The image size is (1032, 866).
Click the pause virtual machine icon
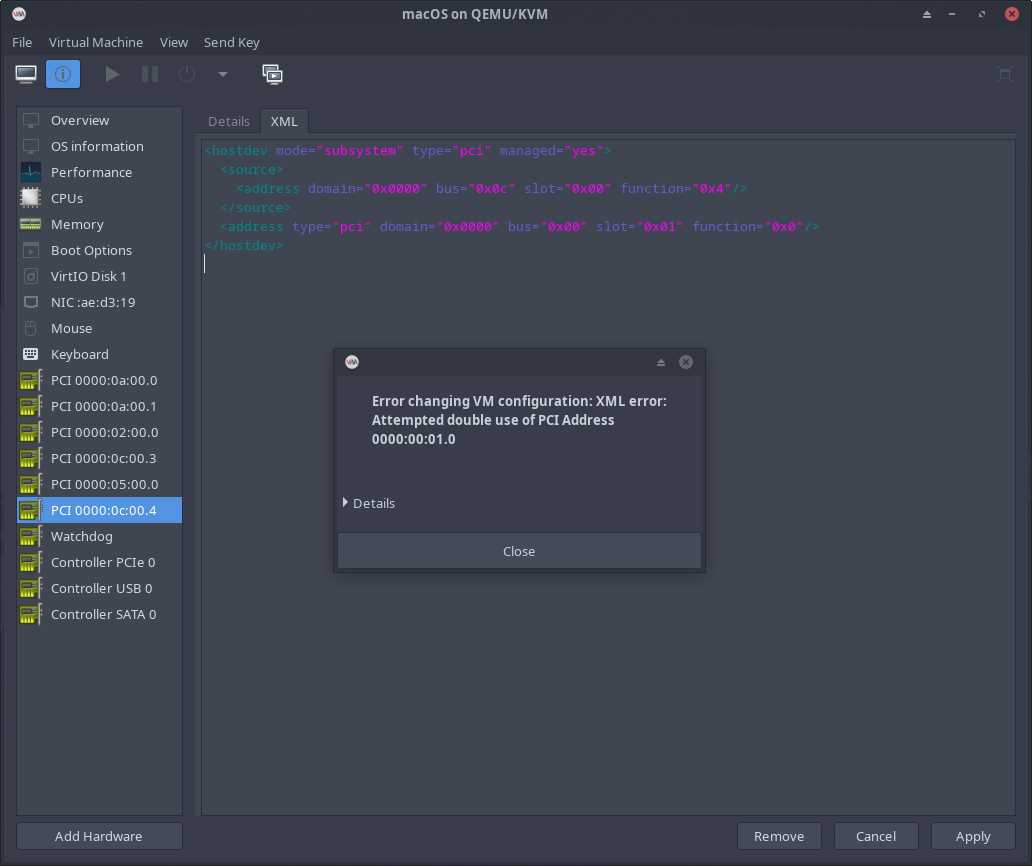coord(150,74)
